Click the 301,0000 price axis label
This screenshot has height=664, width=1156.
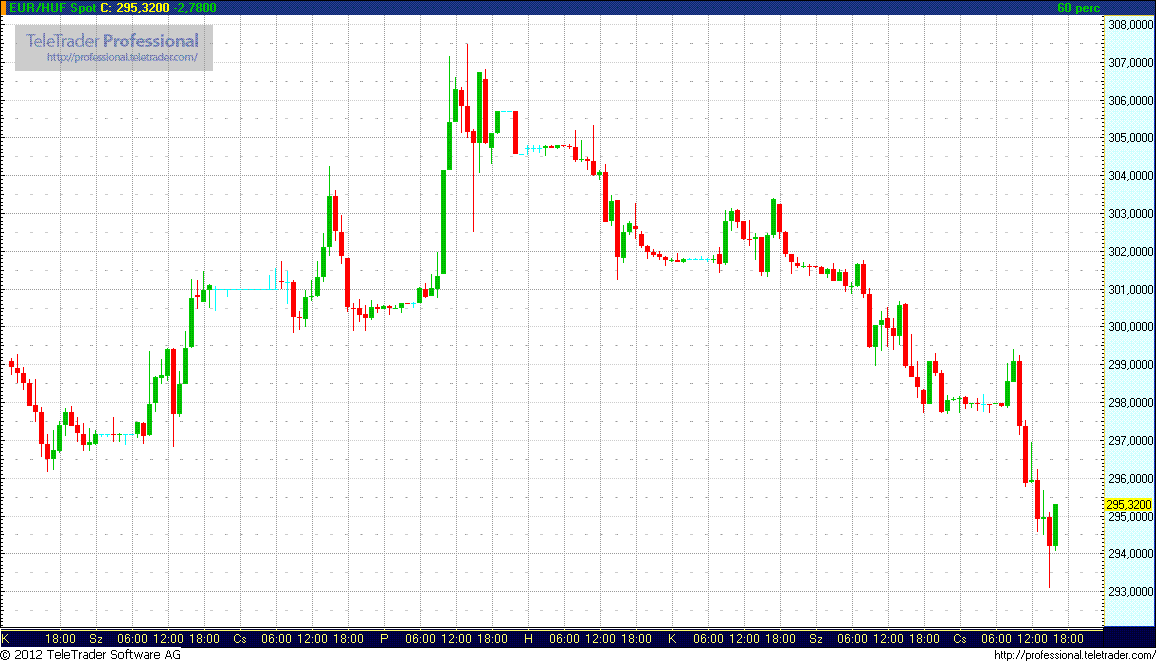(x=1130, y=289)
